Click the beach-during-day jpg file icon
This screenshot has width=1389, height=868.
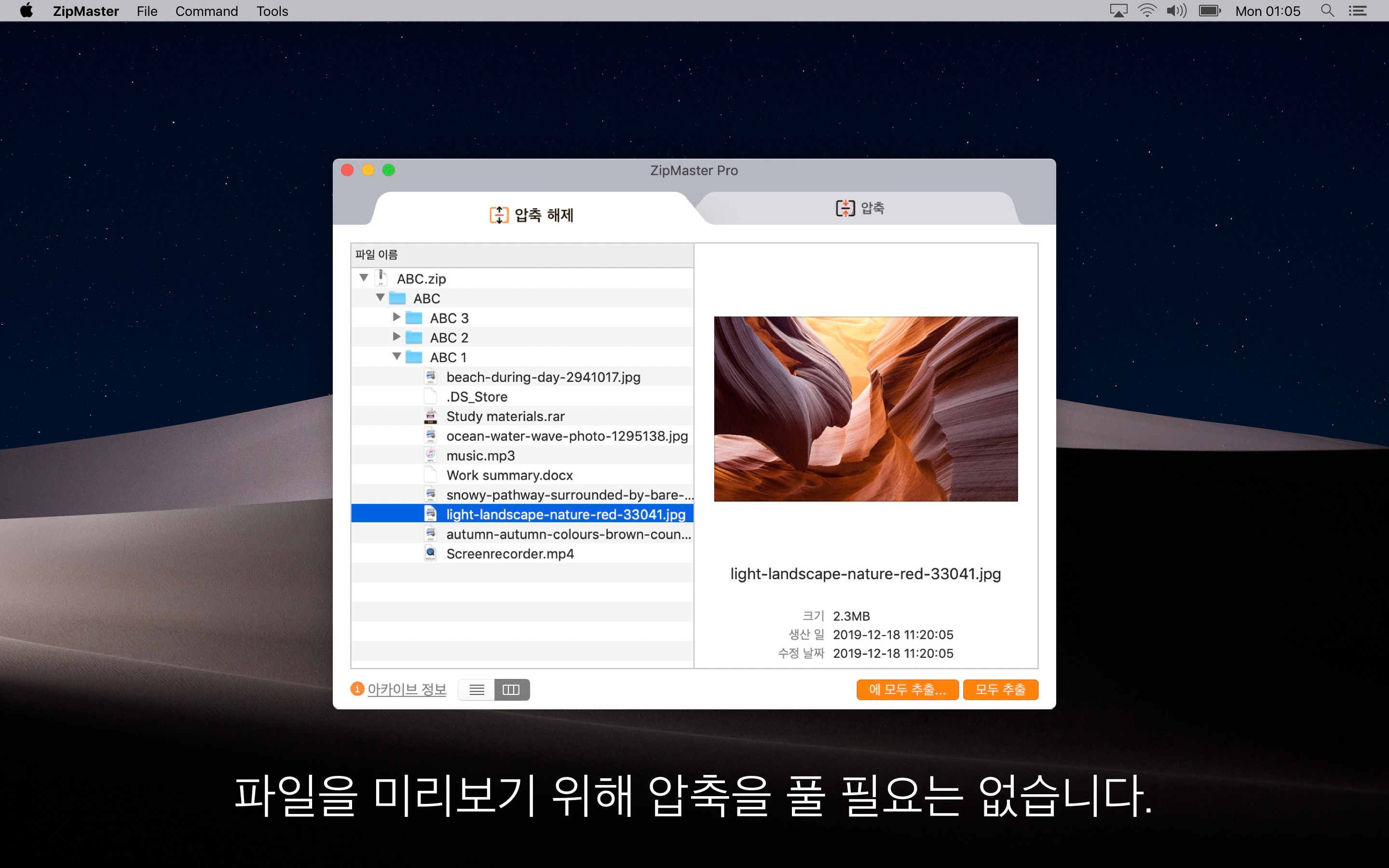point(431,377)
